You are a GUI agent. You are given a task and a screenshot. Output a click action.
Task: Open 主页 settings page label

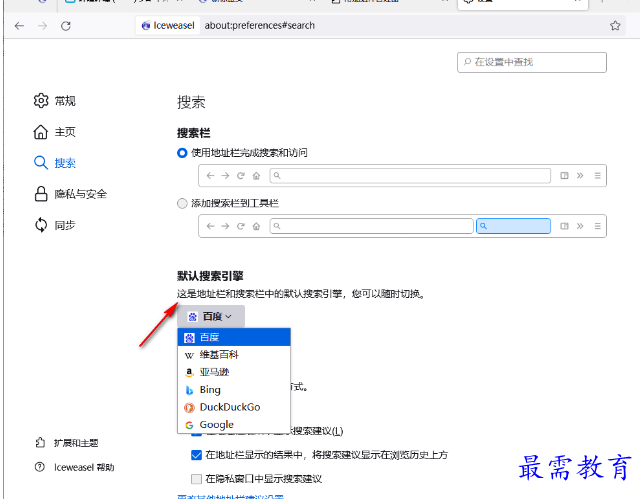click(x=65, y=132)
